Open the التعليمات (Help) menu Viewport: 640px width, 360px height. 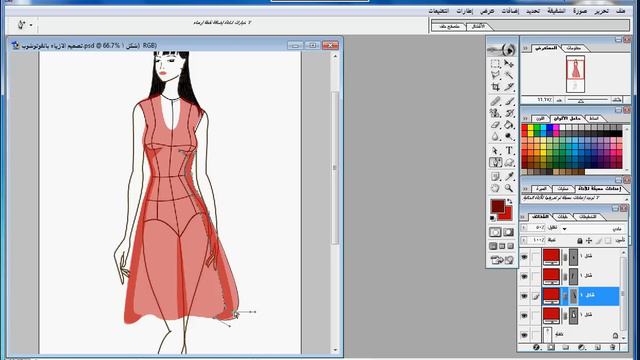[x=439, y=11]
